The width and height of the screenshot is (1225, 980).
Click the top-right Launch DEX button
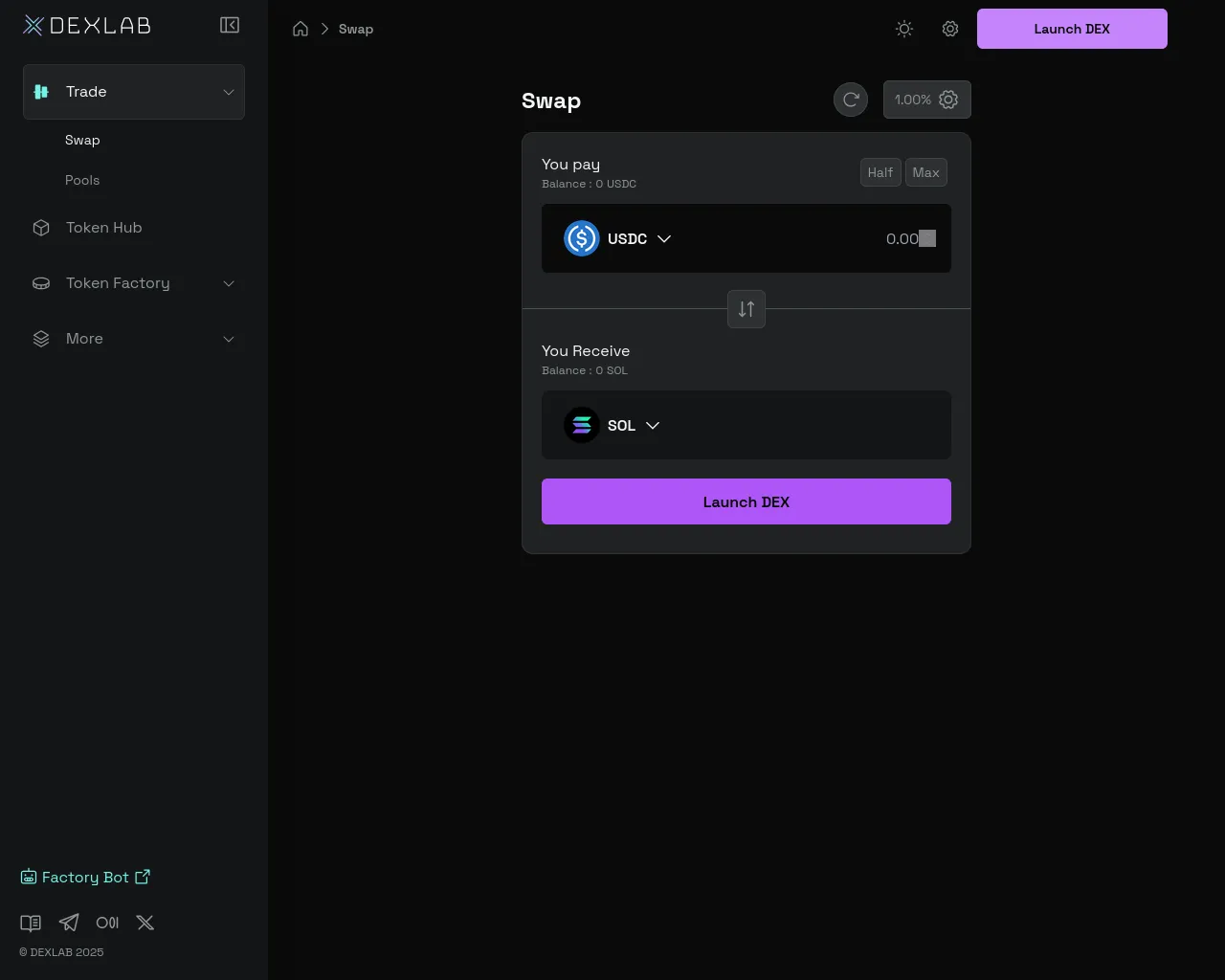tap(1072, 29)
